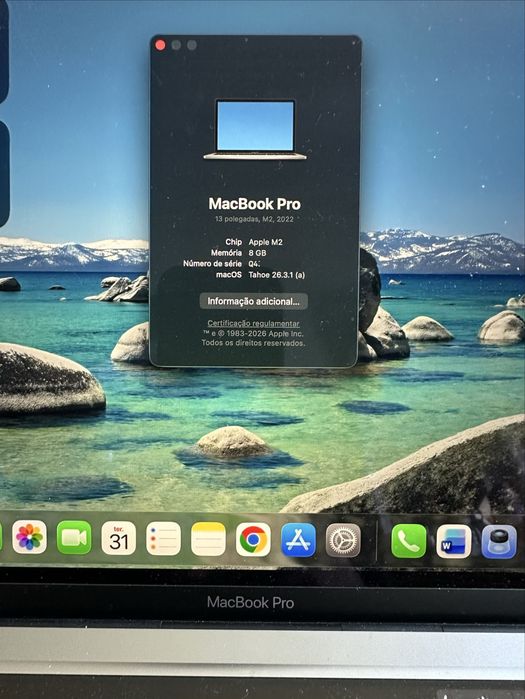Open the Word document icon in Dock
This screenshot has width=525, height=699.
pyautogui.click(x=454, y=541)
